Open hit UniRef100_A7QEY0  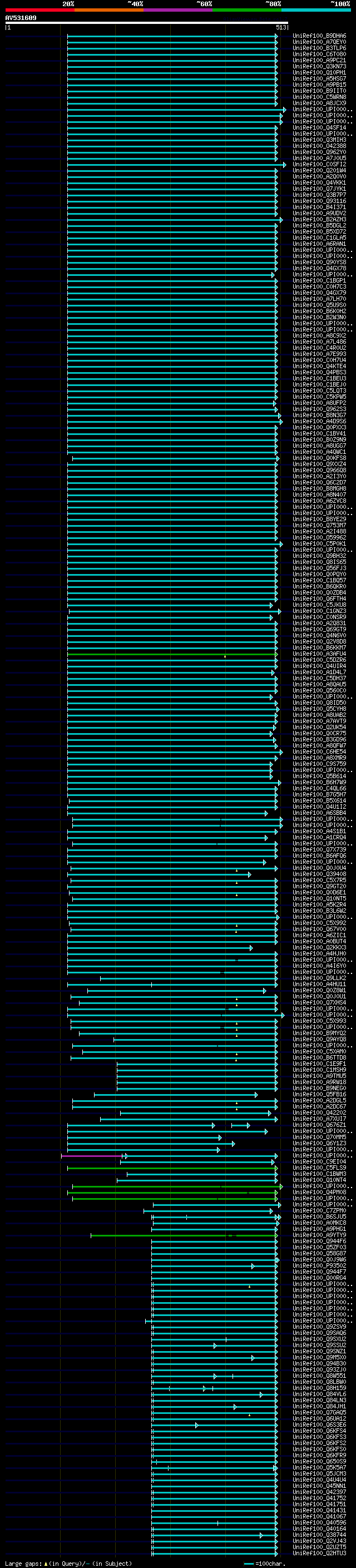(319, 42)
